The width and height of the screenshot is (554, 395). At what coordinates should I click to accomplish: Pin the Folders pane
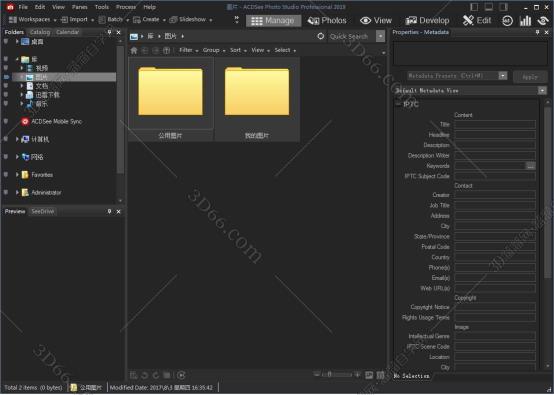coord(110,32)
